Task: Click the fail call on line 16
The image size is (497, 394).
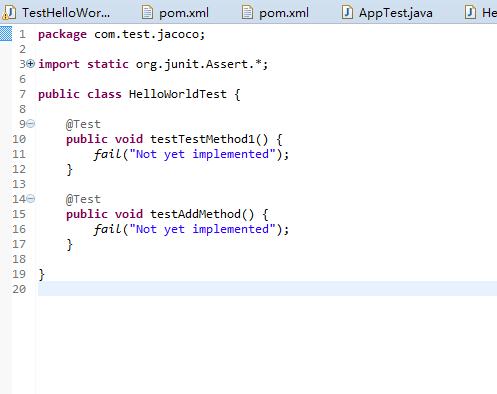Action: pos(107,229)
